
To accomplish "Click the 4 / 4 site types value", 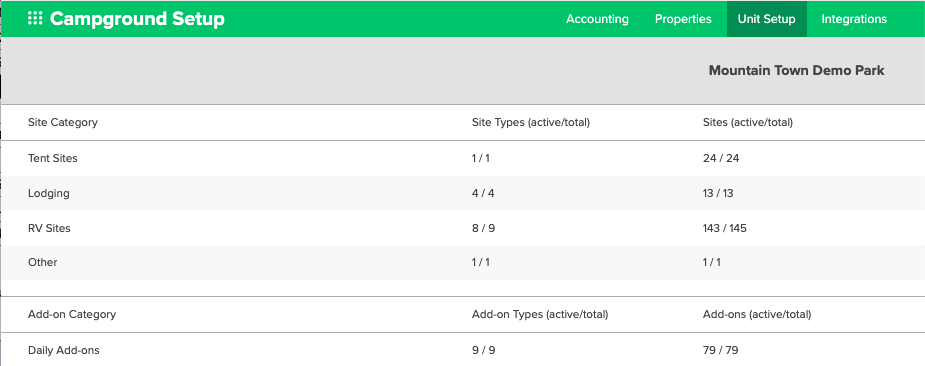I will [483, 193].
